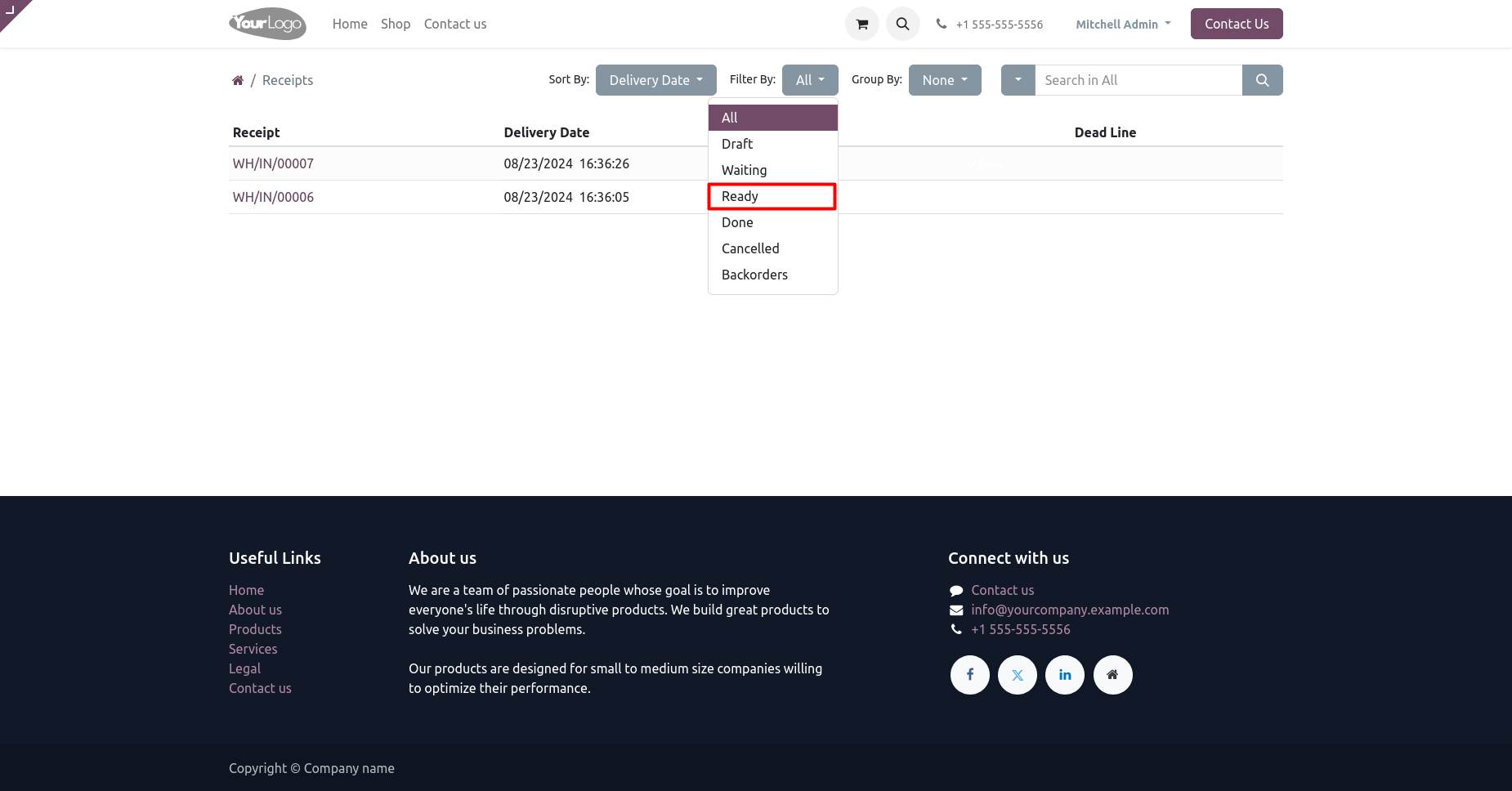Image resolution: width=1512 pixels, height=791 pixels.
Task: Click the header phone number +1 555-555-5556
Action: point(1000,25)
